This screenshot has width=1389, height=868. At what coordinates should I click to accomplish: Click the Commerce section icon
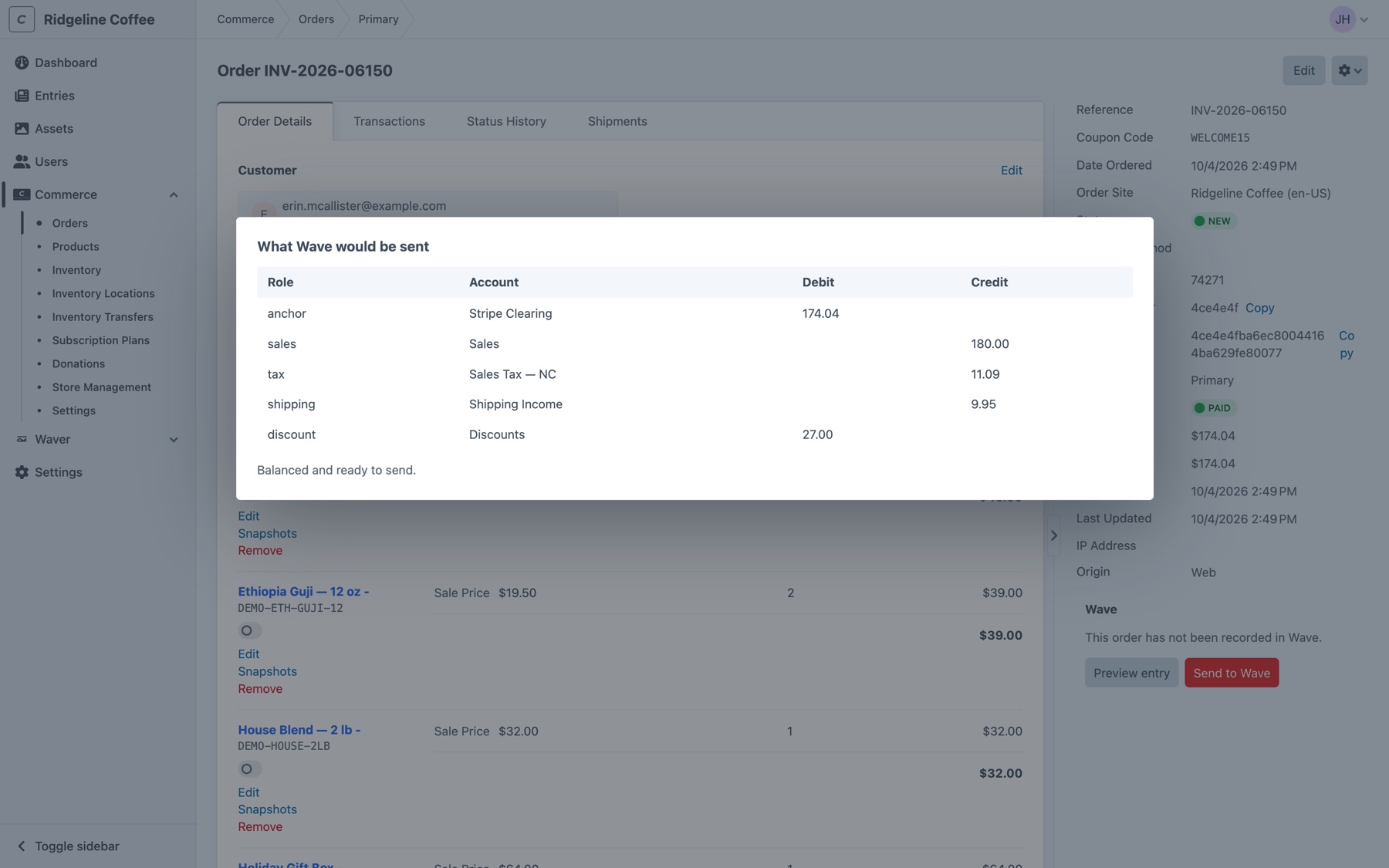(x=22, y=194)
